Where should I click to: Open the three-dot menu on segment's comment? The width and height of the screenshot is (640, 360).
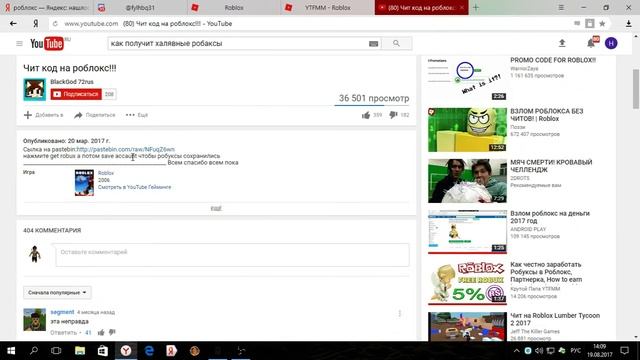point(400,313)
